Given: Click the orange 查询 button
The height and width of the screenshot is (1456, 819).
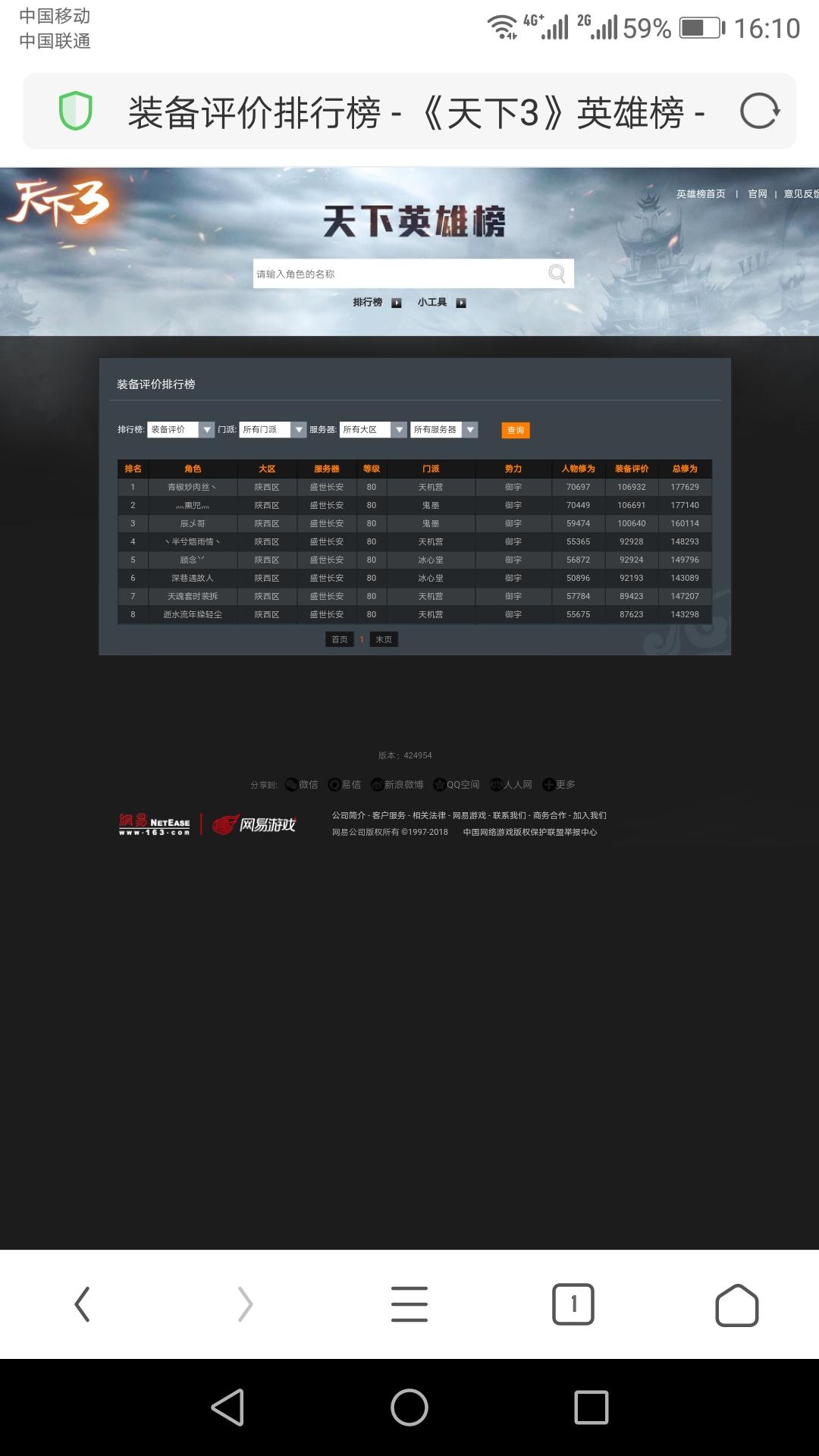Looking at the screenshot, I should (x=516, y=430).
